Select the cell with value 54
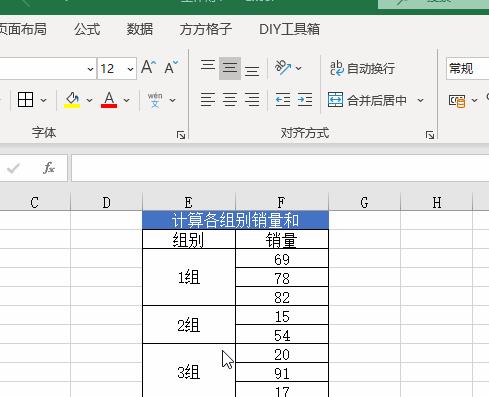The height and width of the screenshot is (397, 489). (x=282, y=335)
